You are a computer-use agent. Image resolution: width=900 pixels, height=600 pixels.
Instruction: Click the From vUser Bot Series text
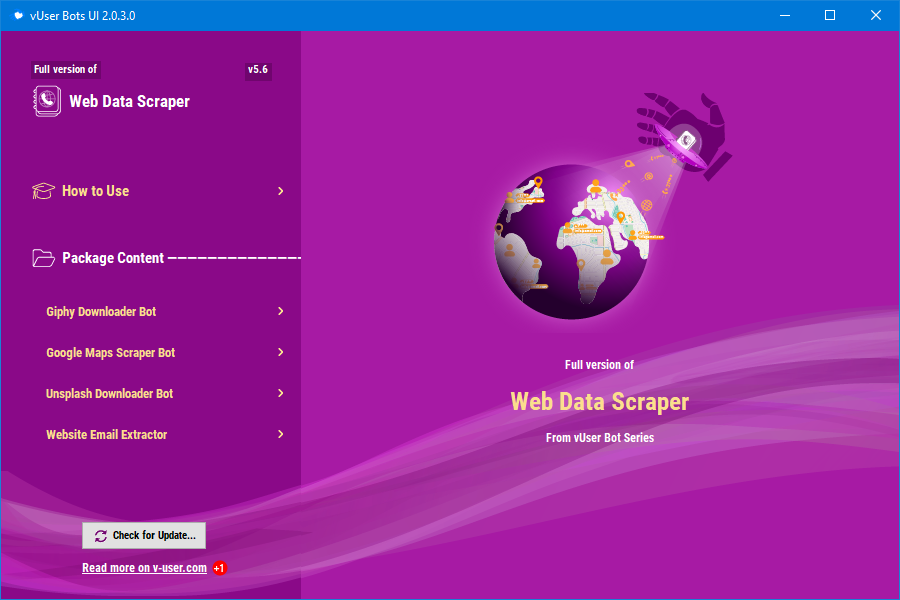click(600, 438)
